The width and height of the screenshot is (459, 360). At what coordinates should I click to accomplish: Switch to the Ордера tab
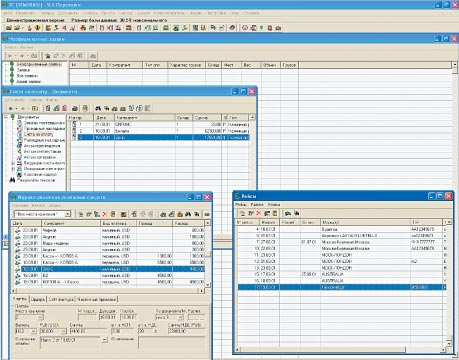tap(38, 299)
